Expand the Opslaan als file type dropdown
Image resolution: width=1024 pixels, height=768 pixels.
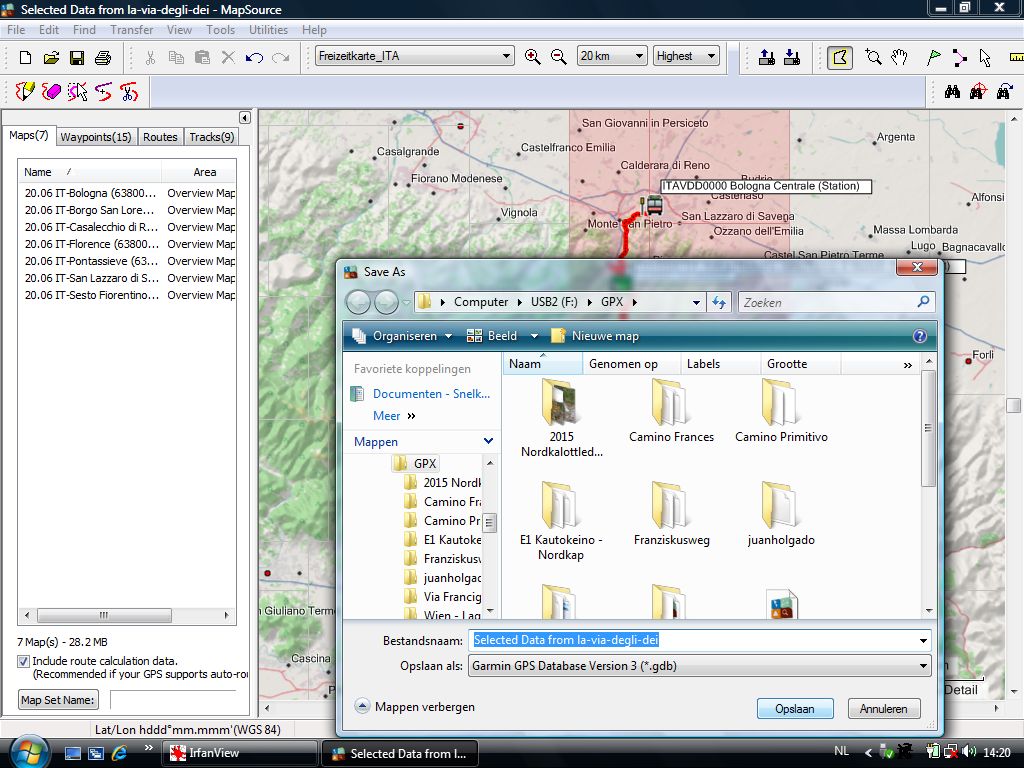click(923, 666)
